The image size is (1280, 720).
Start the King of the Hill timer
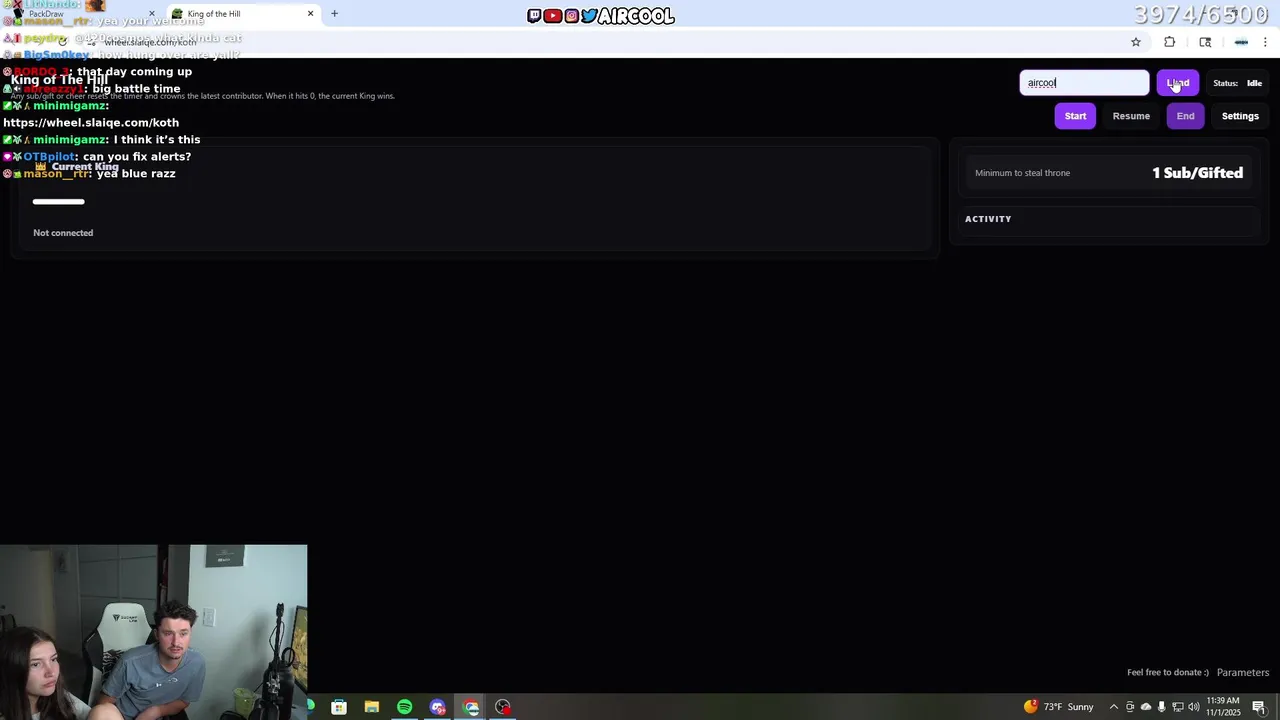pos(1075,116)
